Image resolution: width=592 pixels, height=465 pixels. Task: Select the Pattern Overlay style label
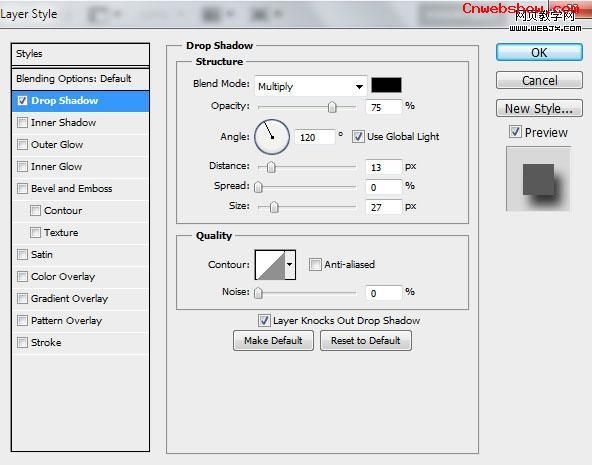(66, 320)
